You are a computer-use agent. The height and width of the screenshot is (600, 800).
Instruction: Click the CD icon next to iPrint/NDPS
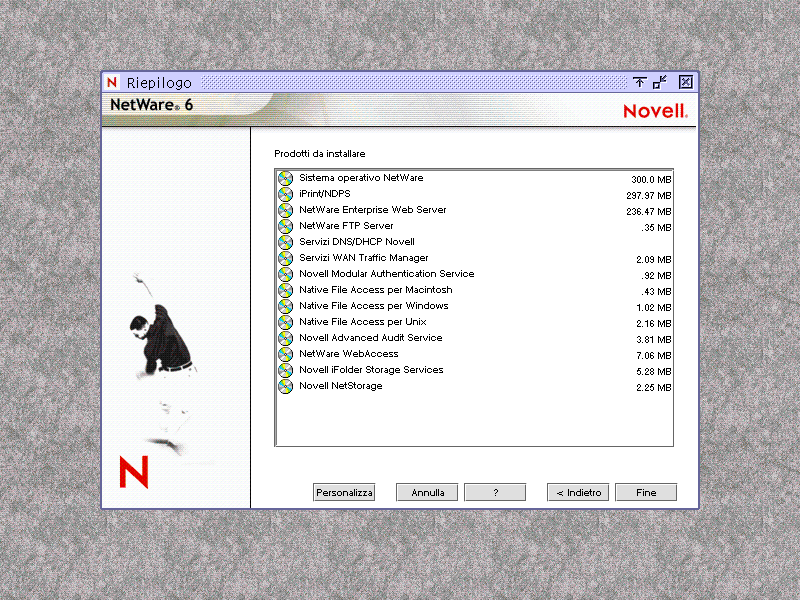point(286,194)
